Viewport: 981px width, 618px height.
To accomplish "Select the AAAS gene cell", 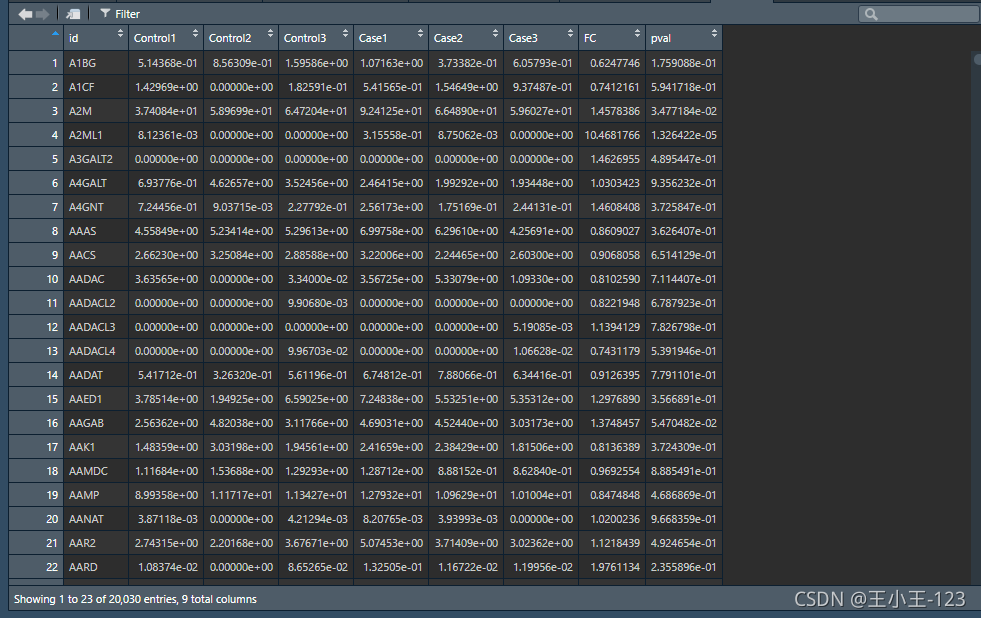I will tap(96, 231).
